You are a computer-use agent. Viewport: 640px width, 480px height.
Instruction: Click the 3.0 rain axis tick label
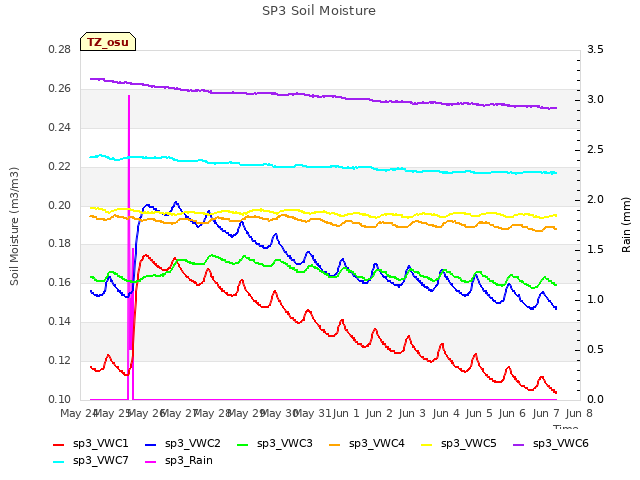point(595,100)
